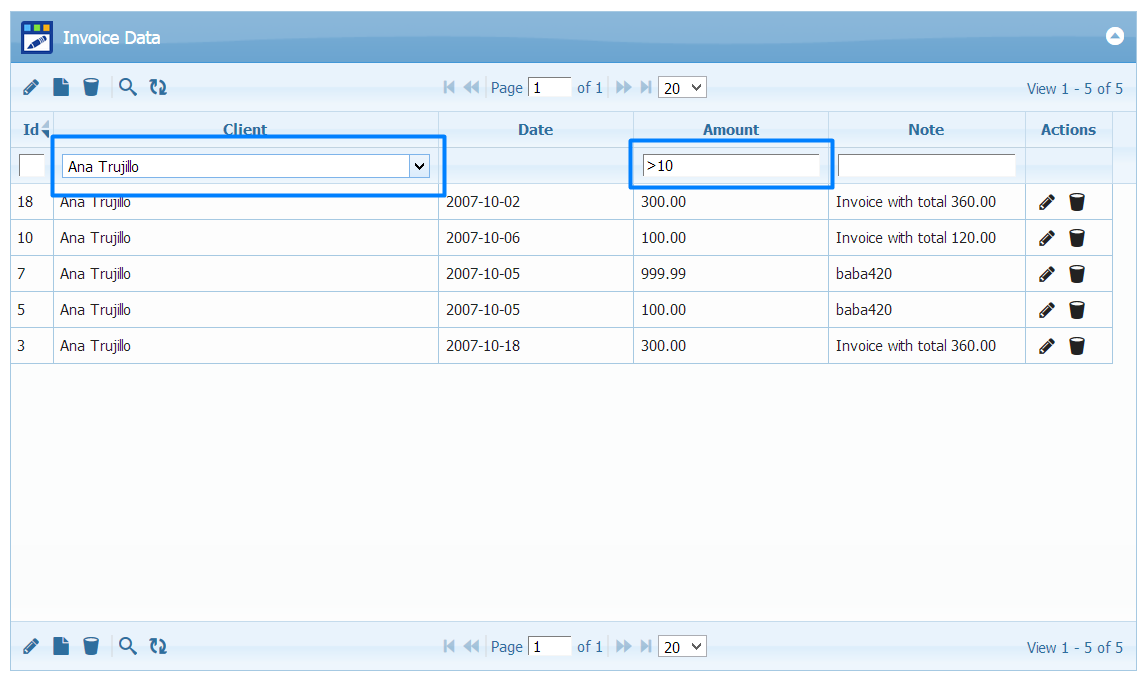This screenshot has height=676, width=1142.
Task: Click the Date column header
Action: pyautogui.click(x=535, y=129)
